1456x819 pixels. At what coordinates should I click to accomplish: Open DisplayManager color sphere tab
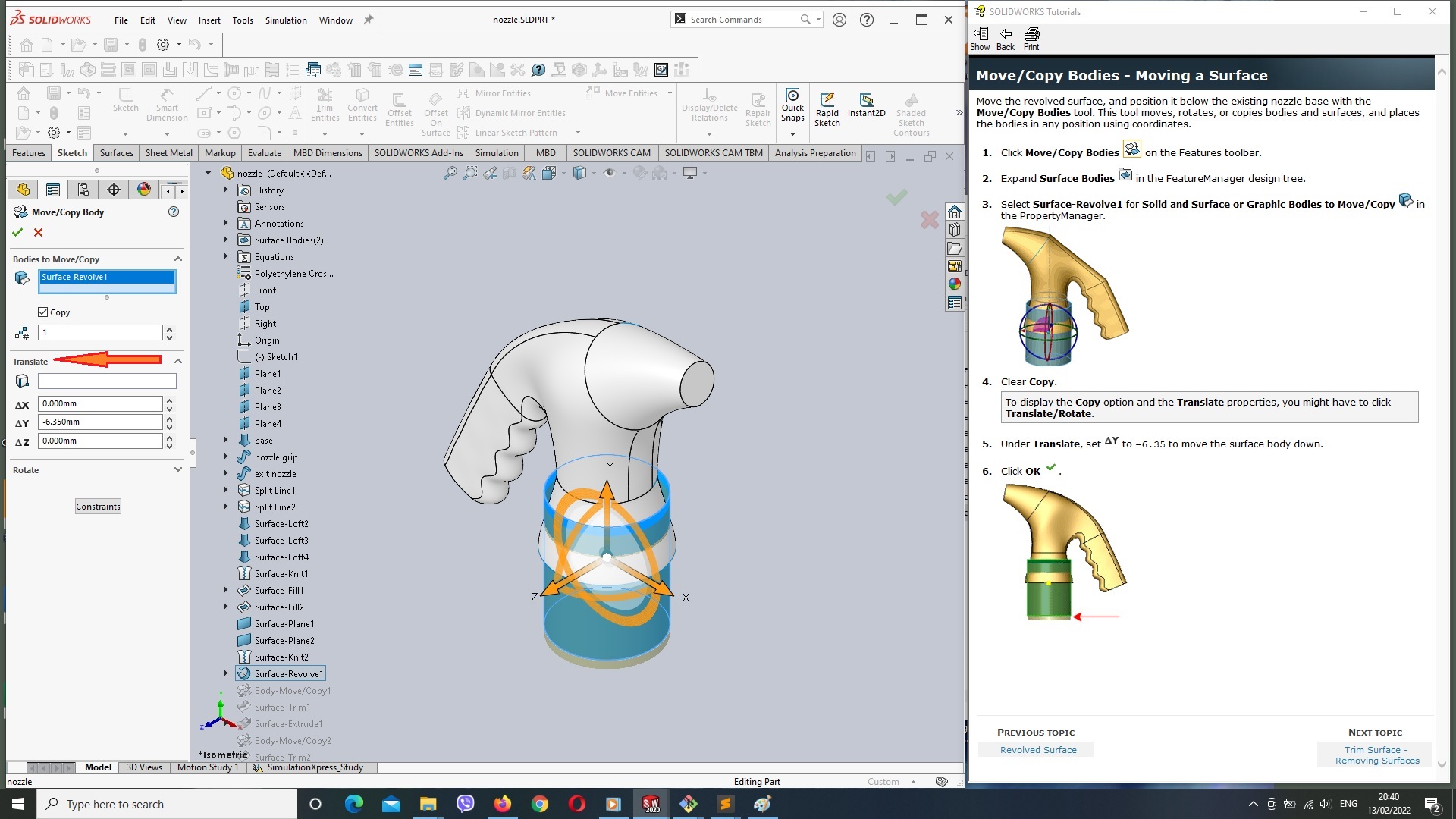pyautogui.click(x=144, y=190)
